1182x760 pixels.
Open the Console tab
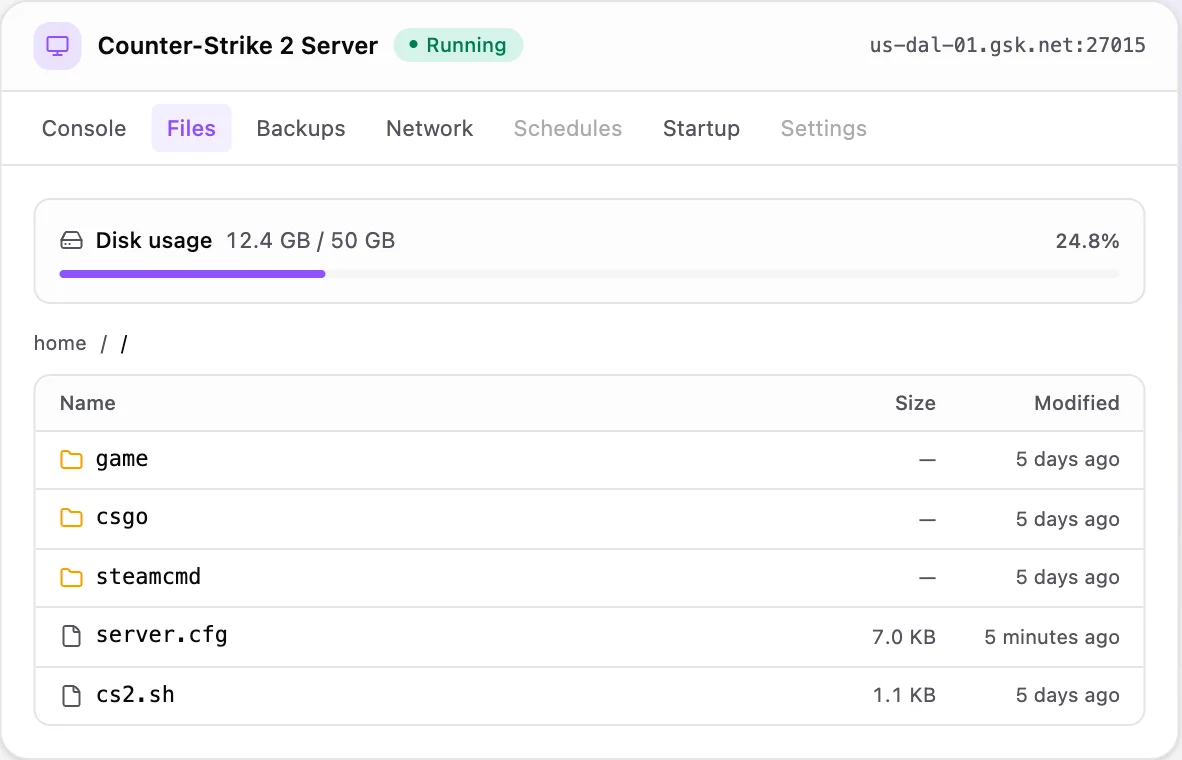tap(84, 128)
